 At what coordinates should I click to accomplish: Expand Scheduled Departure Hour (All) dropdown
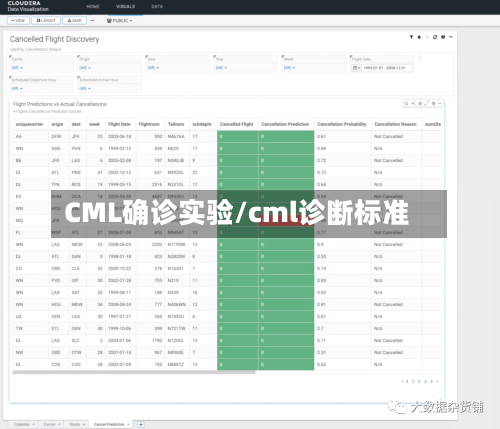click(17, 89)
